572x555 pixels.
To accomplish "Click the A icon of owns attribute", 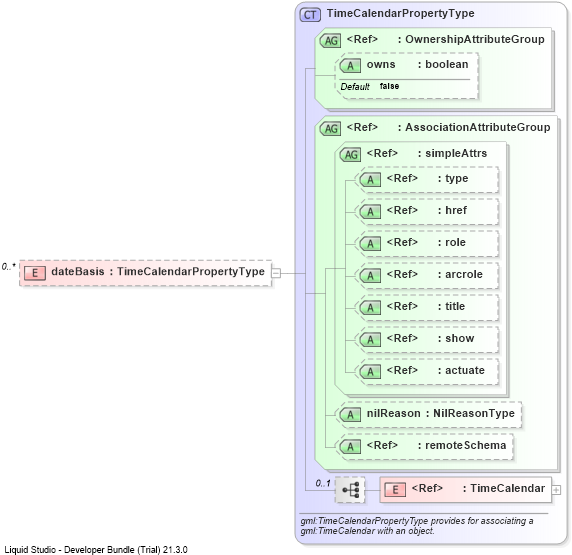I will pos(350,66).
